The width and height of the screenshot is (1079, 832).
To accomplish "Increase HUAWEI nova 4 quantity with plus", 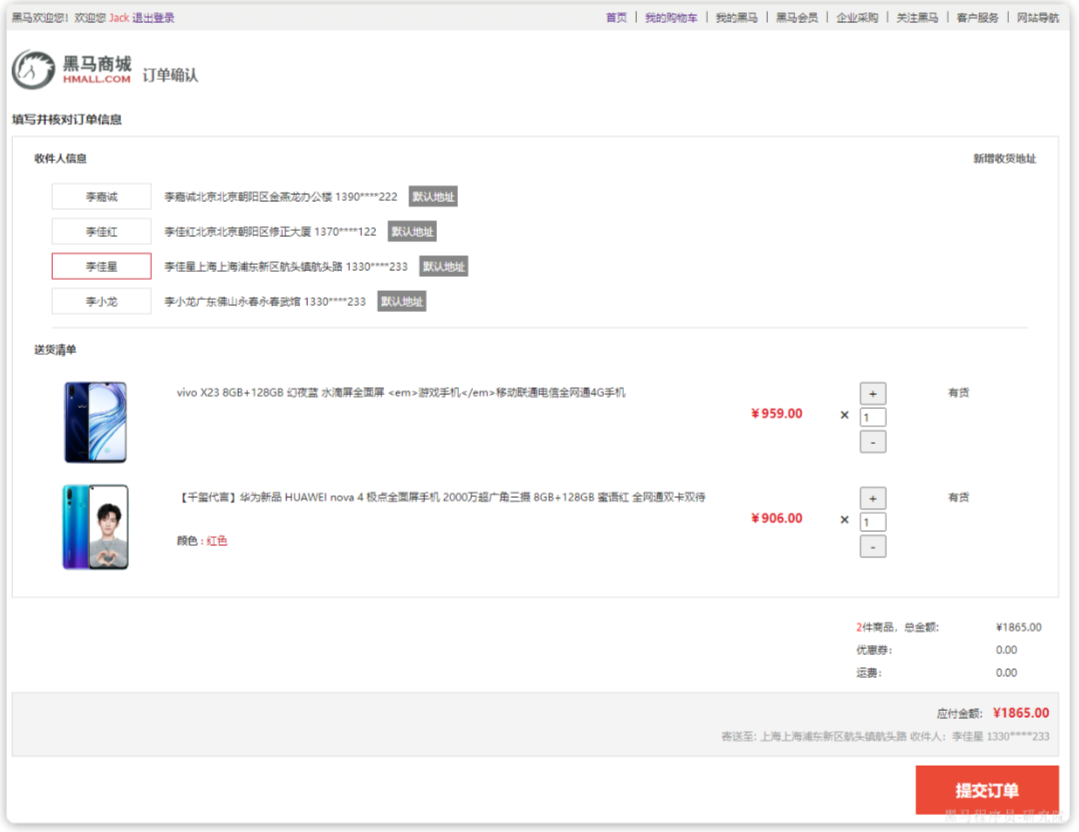I will click(873, 498).
